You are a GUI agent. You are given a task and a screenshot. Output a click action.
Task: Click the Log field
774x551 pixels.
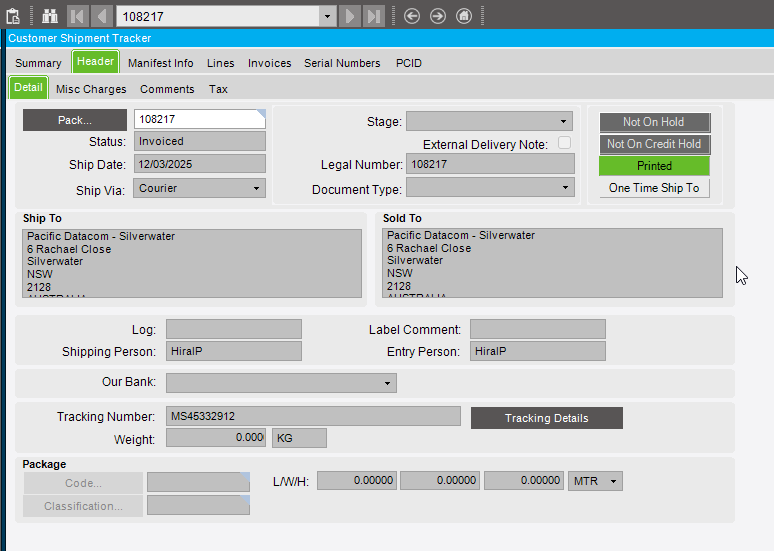(x=234, y=329)
